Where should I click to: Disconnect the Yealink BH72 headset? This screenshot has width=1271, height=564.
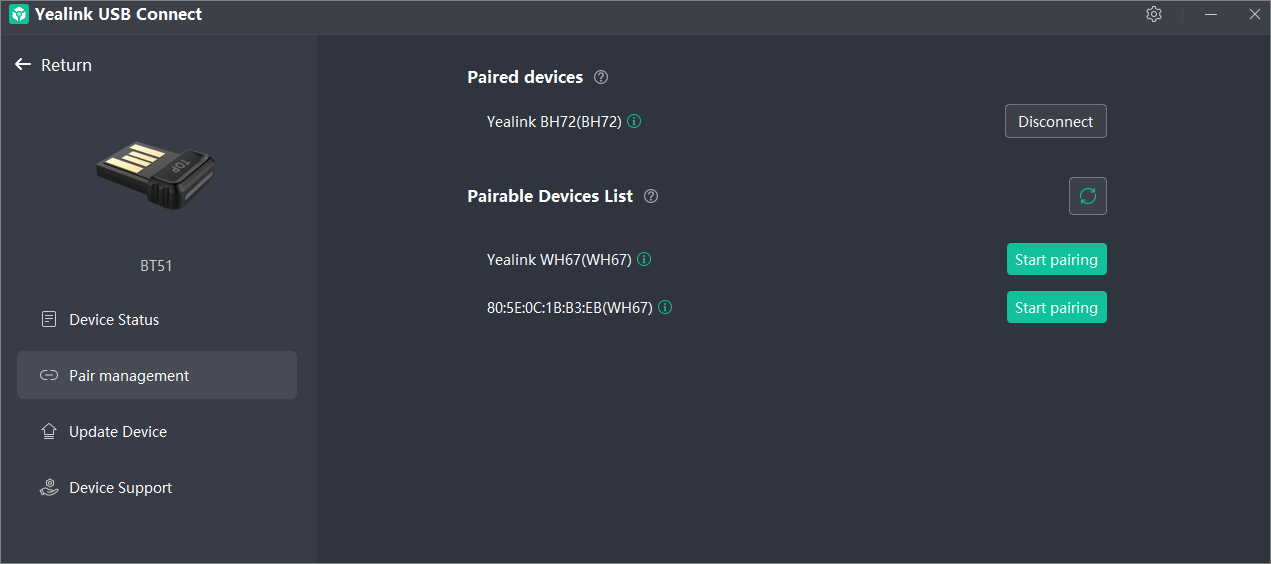pos(1055,121)
